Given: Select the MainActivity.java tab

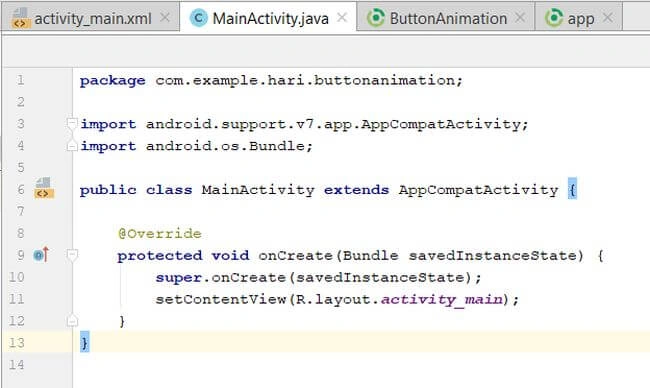Looking at the screenshot, I should pyautogui.click(x=268, y=17).
